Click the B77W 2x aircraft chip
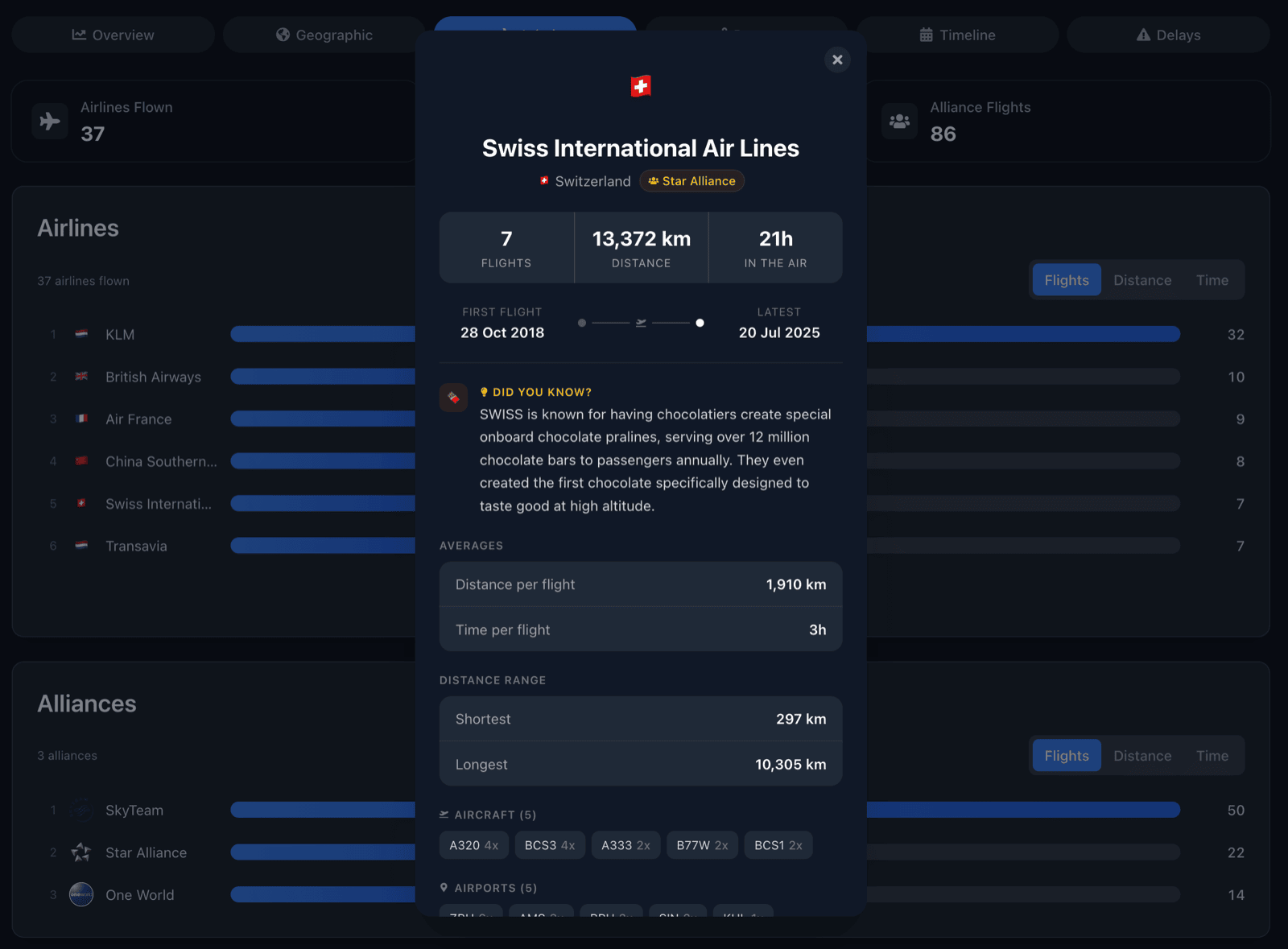1288x949 pixels. 702,845
